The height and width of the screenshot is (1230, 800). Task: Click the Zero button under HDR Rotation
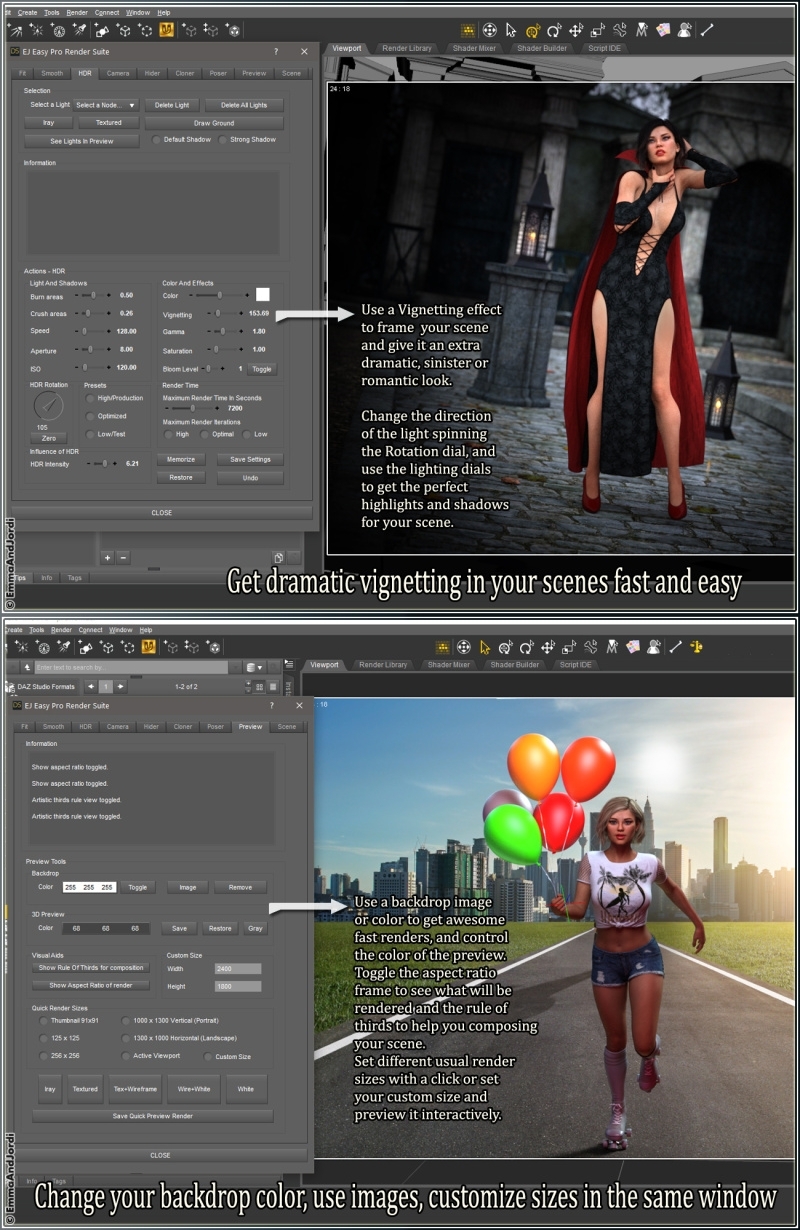click(48, 438)
